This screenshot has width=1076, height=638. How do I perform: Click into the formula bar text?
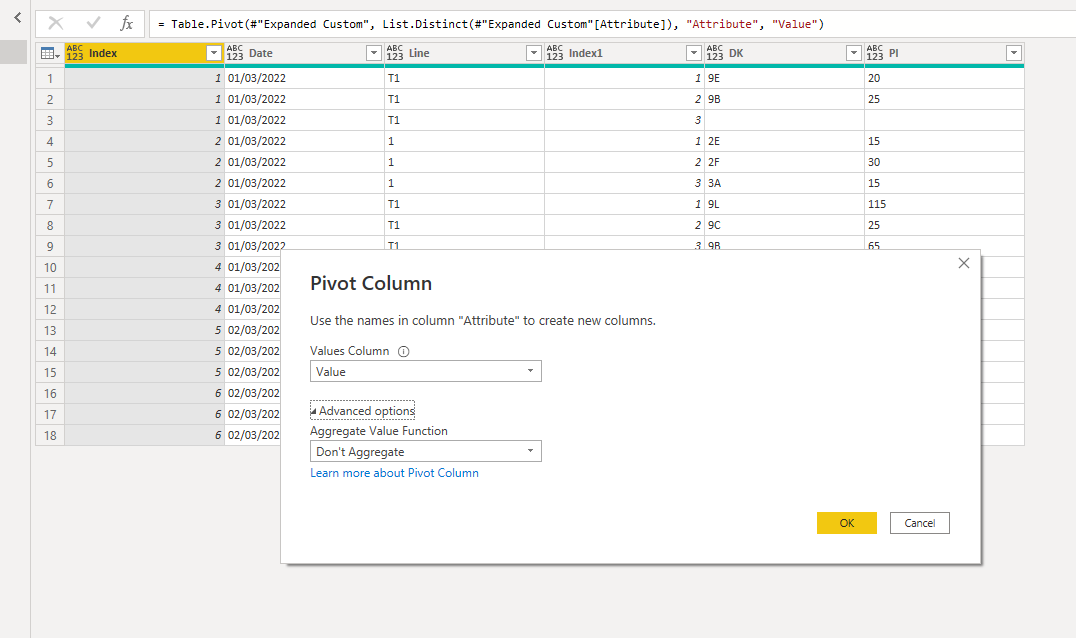(x=491, y=24)
